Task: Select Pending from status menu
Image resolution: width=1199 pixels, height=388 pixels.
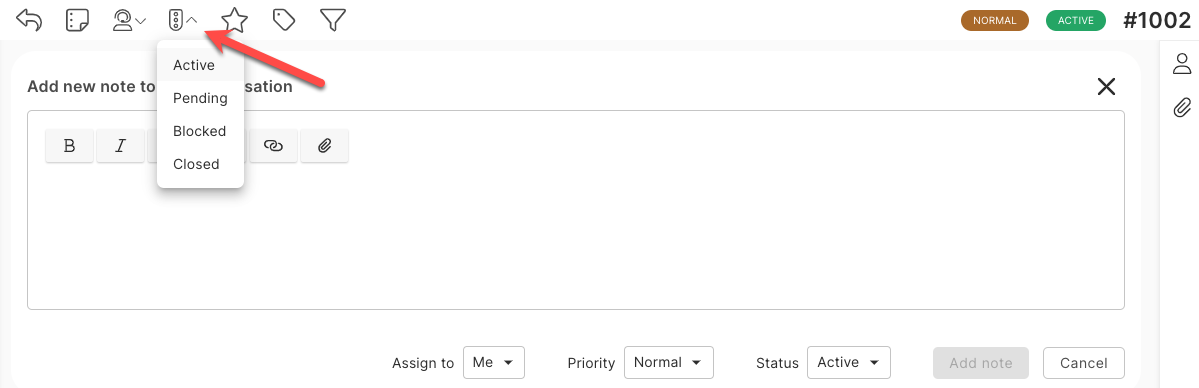Action: pos(200,98)
